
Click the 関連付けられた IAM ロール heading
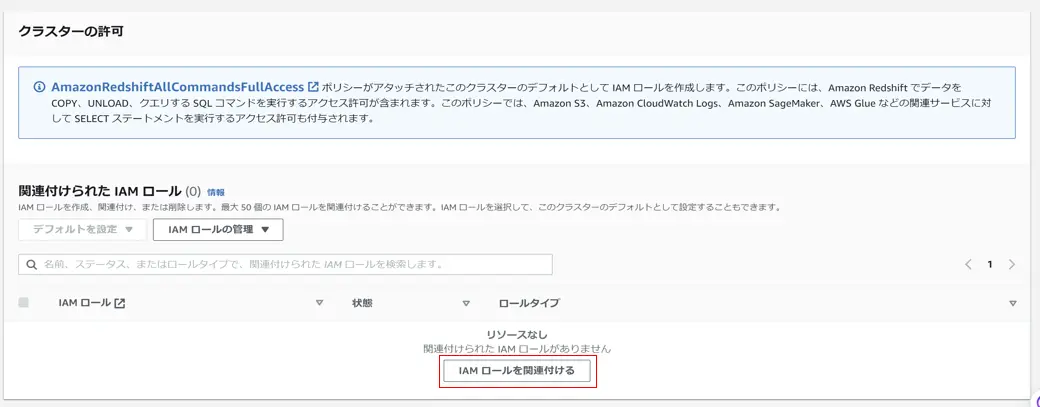click(x=99, y=192)
